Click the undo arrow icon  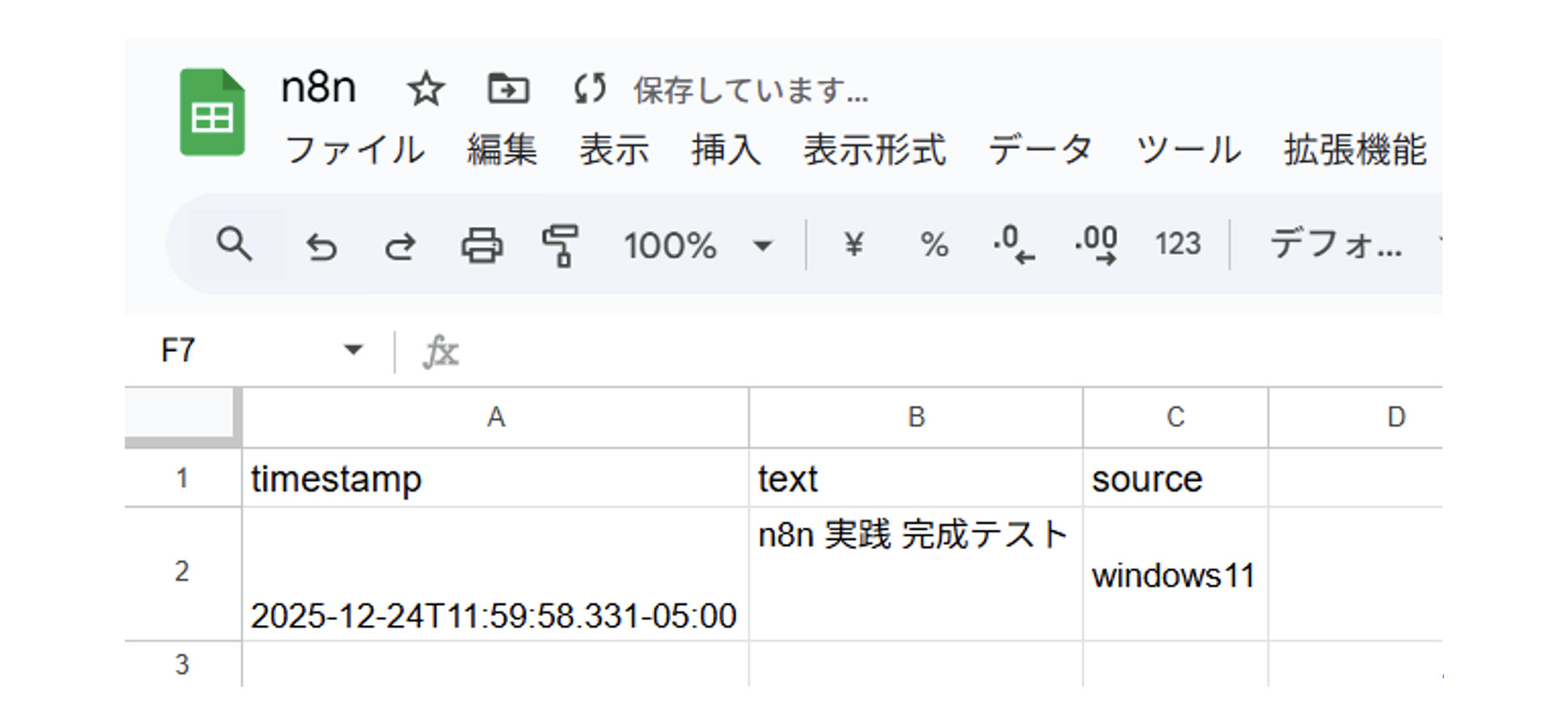click(x=321, y=246)
